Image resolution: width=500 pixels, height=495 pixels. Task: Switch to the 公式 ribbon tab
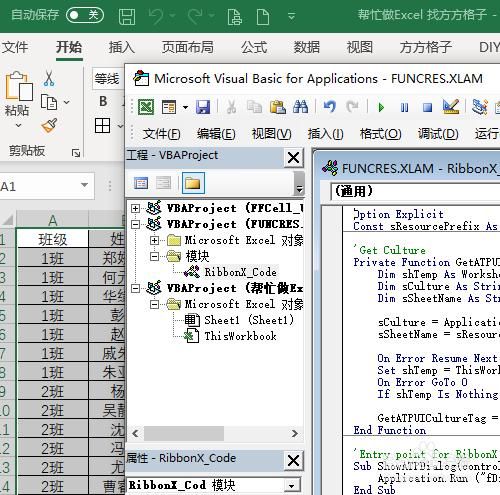pos(254,47)
